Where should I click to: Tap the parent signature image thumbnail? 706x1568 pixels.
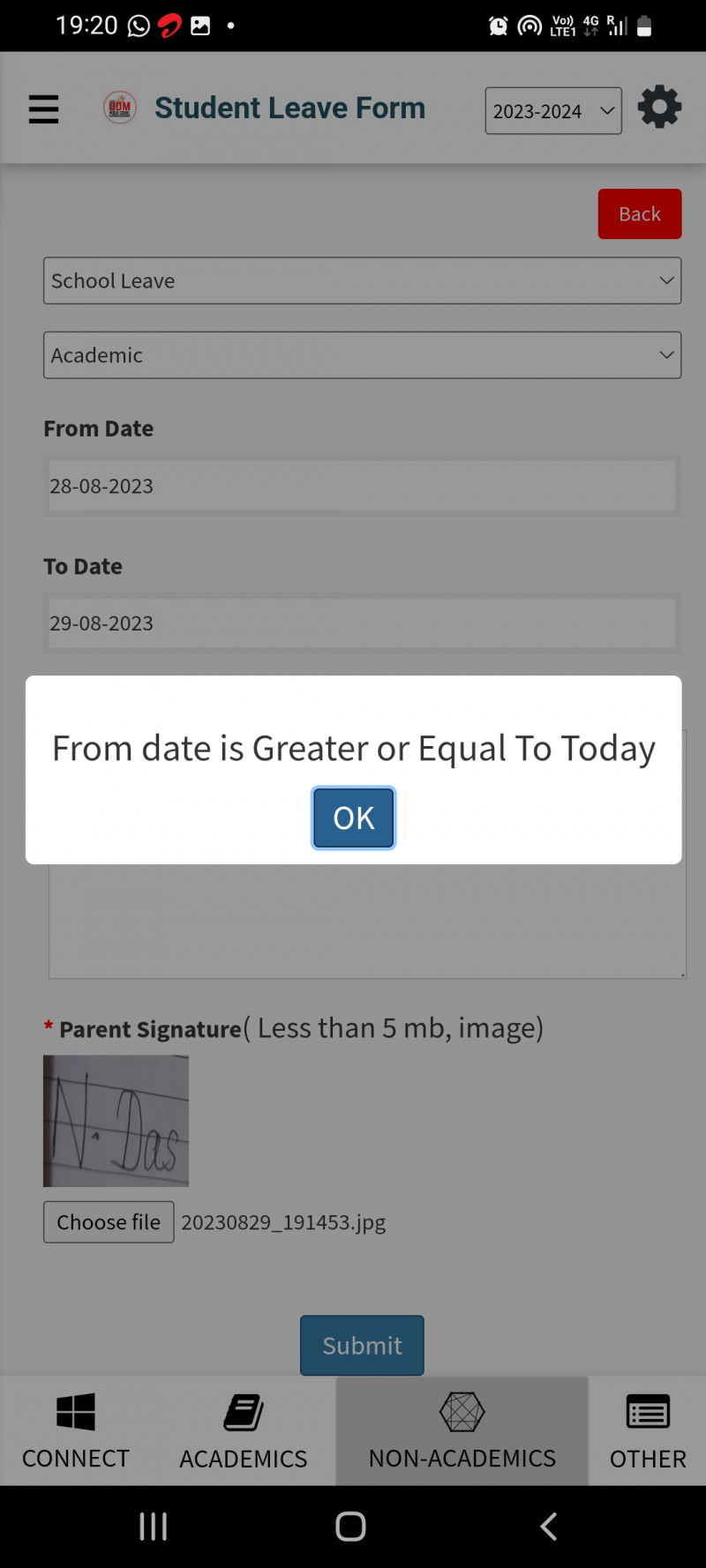coord(116,1121)
